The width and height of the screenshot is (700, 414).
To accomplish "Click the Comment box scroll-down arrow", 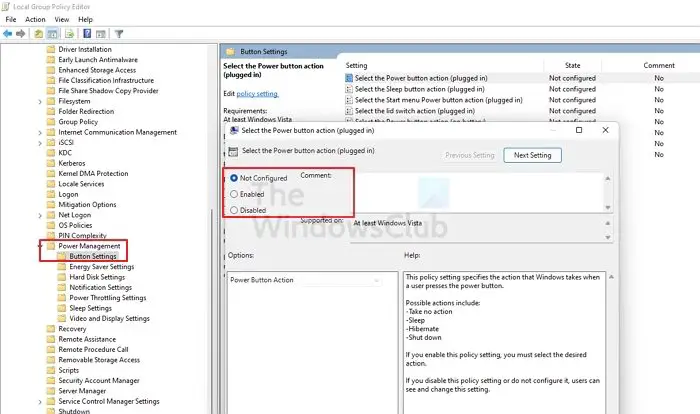I will click(608, 207).
